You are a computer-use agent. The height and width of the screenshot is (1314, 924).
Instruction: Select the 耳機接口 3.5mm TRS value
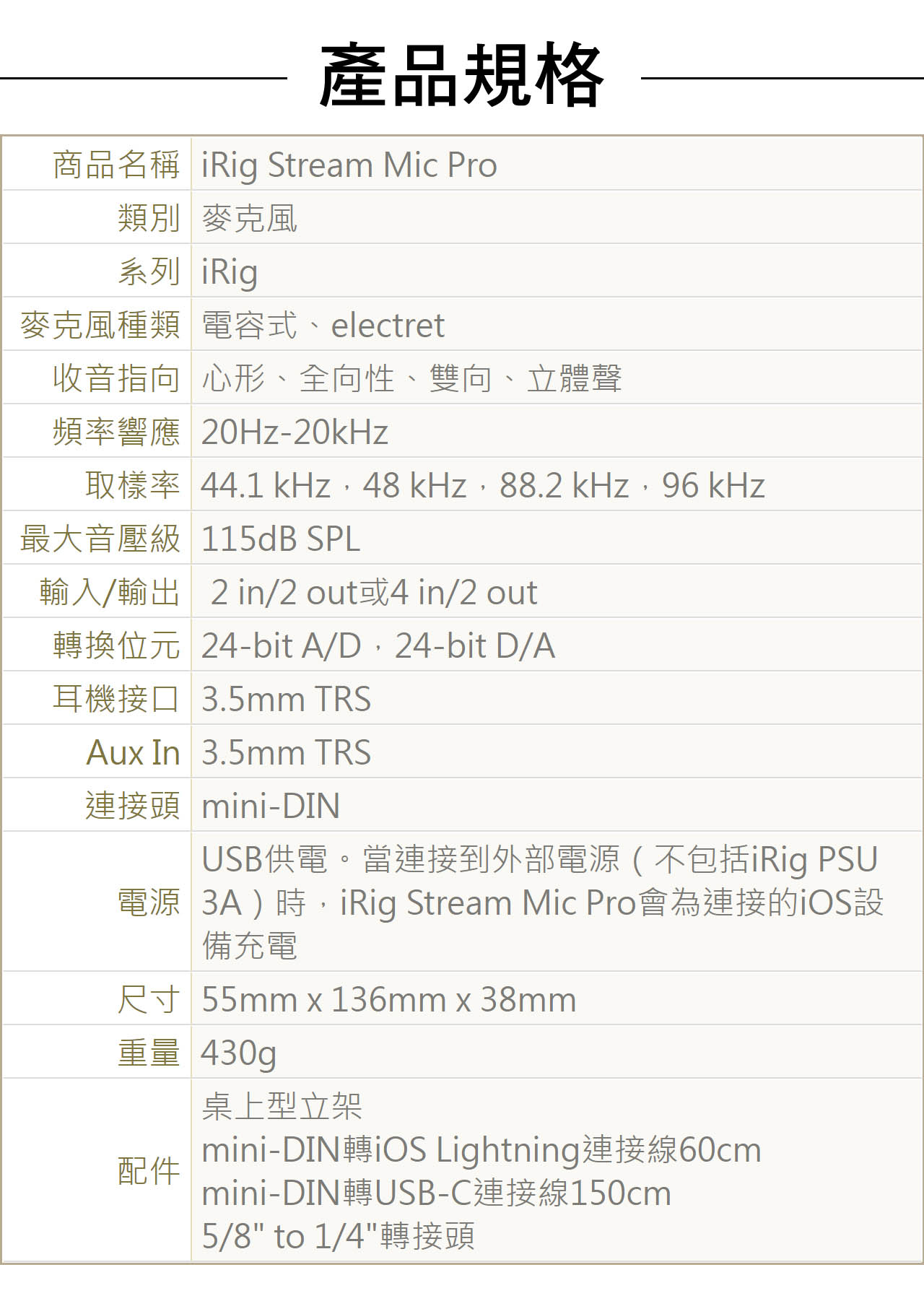[x=286, y=699]
